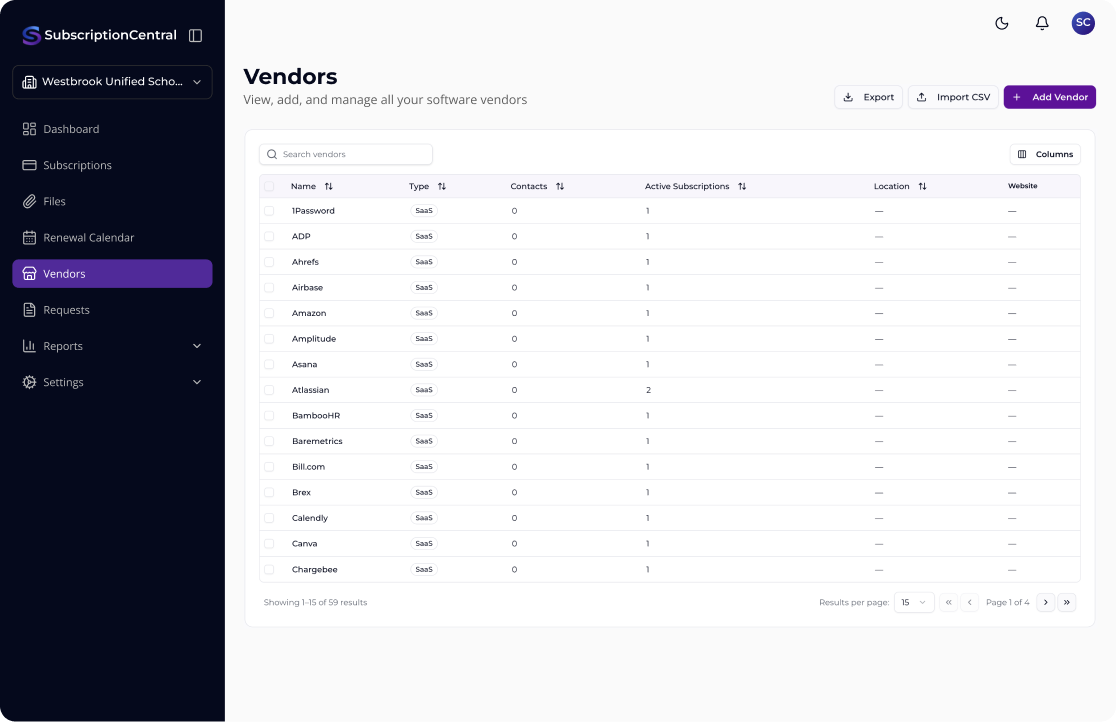Open Renewal Calendar in sidebar
This screenshot has height=722, width=1116.
(x=112, y=238)
